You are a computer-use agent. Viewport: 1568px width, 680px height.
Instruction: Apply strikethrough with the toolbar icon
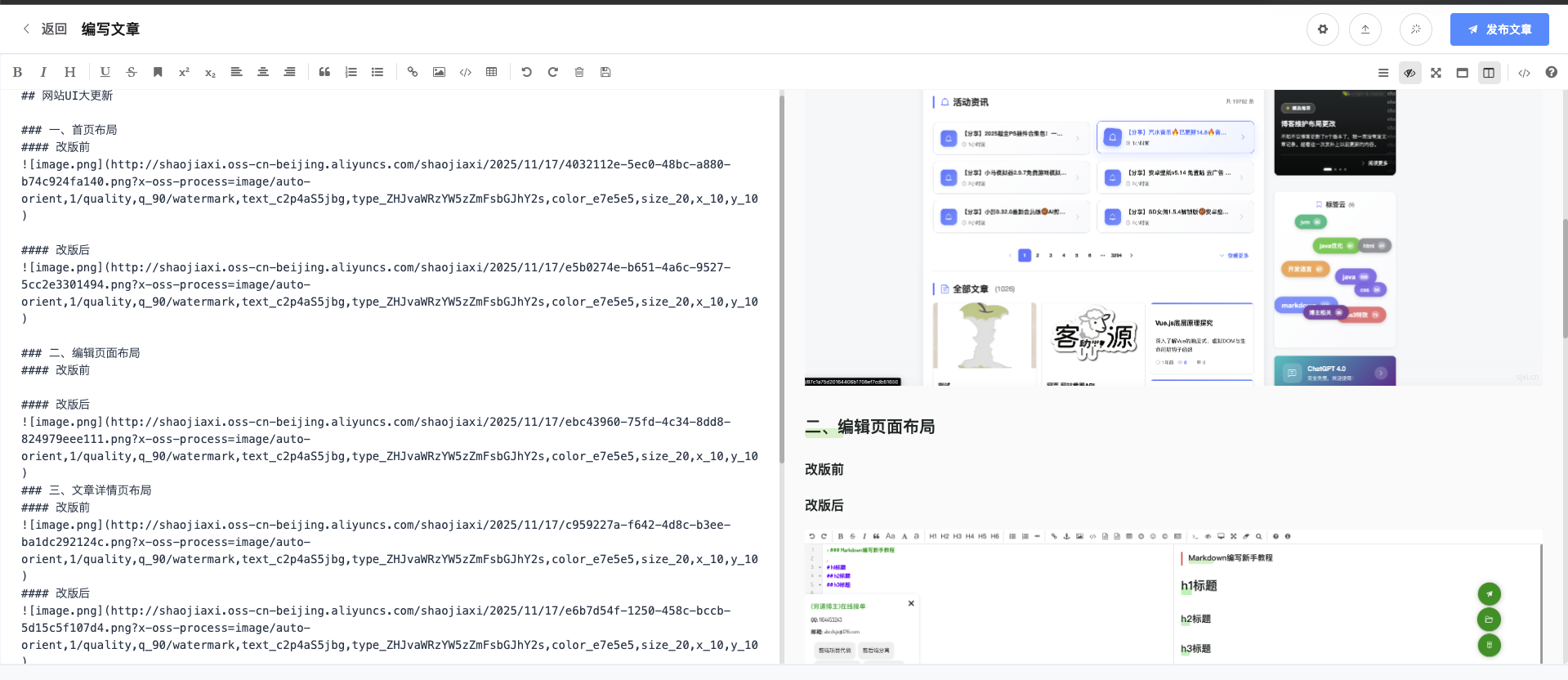132,72
